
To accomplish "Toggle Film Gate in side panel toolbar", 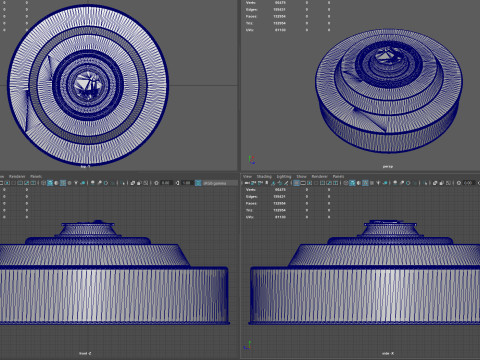I will point(303,183).
